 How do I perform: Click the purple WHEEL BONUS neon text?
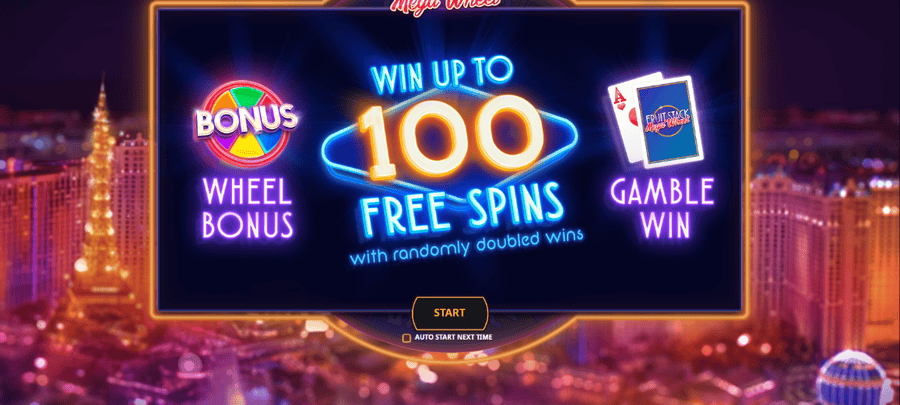point(247,208)
